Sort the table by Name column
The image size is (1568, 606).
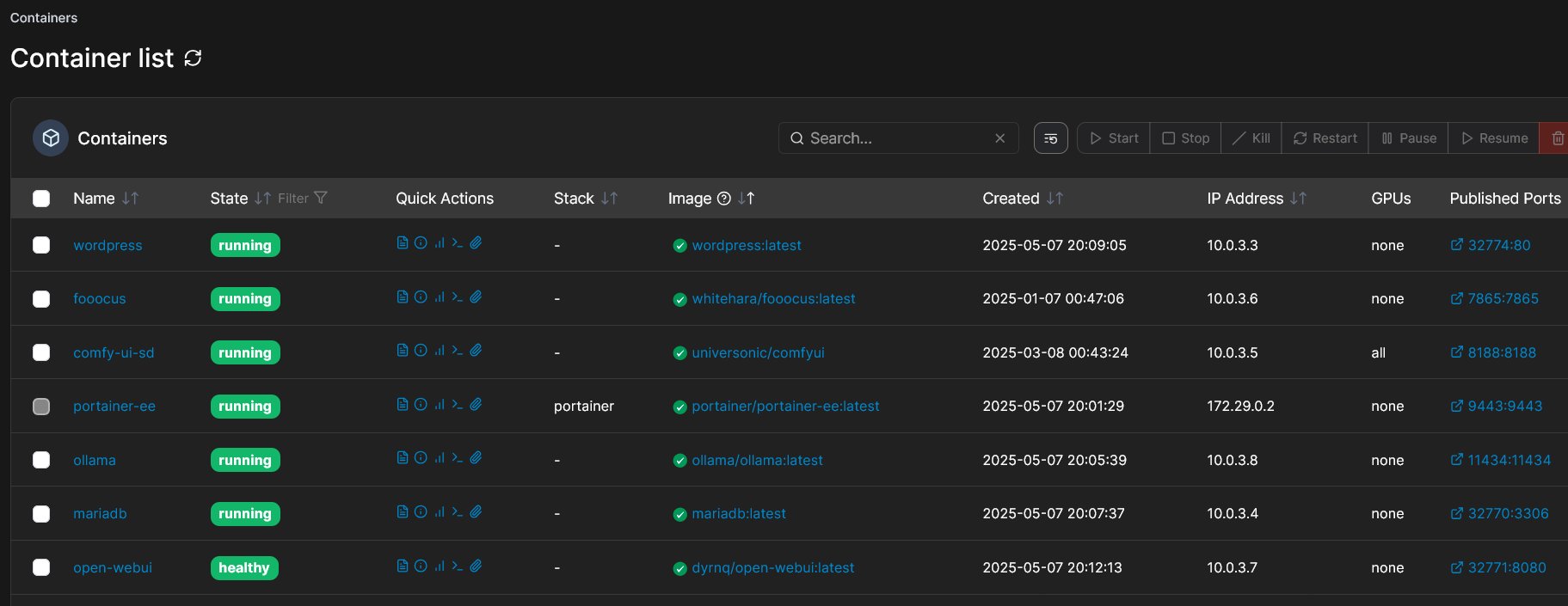click(x=106, y=199)
